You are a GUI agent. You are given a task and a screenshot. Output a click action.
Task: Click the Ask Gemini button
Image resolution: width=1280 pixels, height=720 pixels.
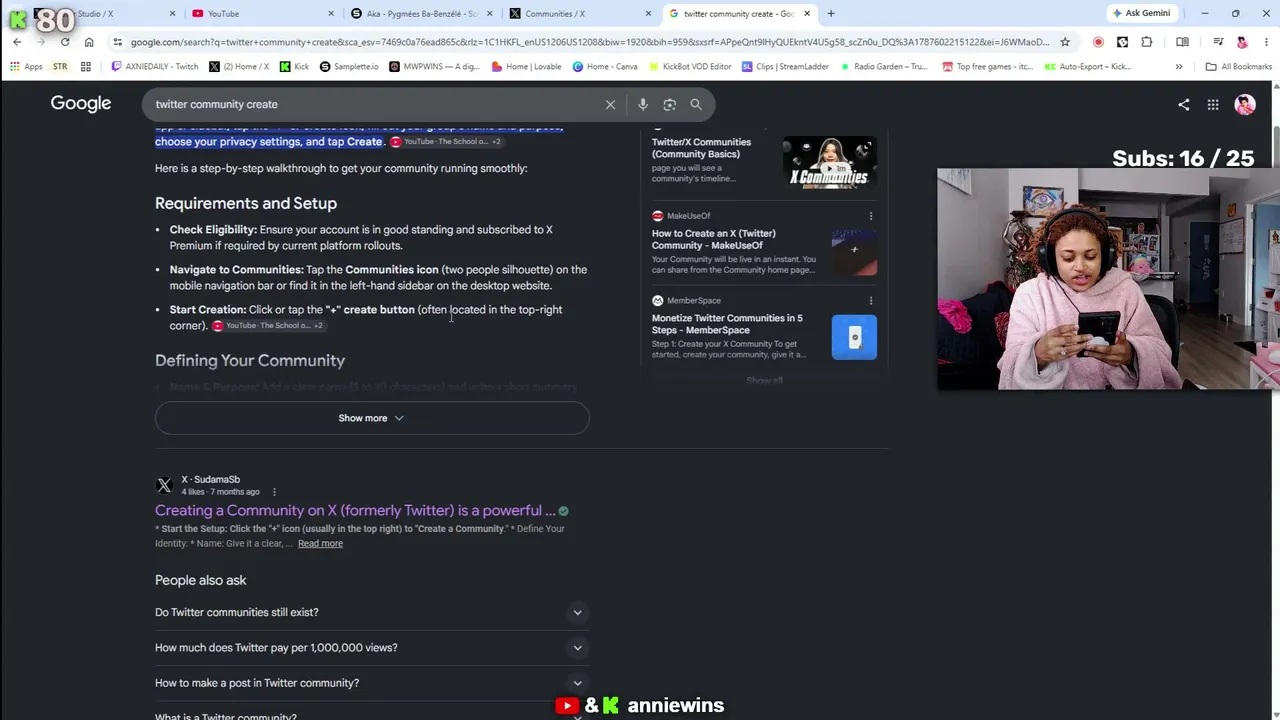1141,14
